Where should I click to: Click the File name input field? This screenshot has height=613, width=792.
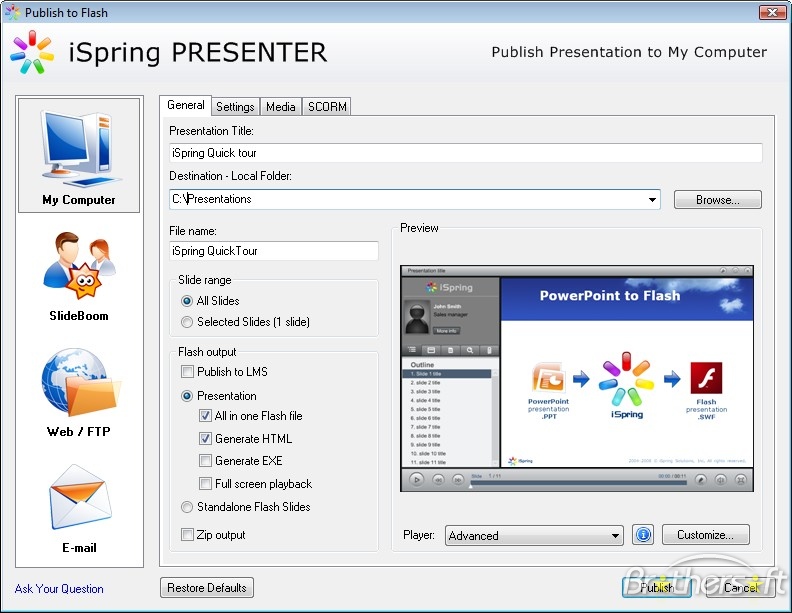pos(273,251)
